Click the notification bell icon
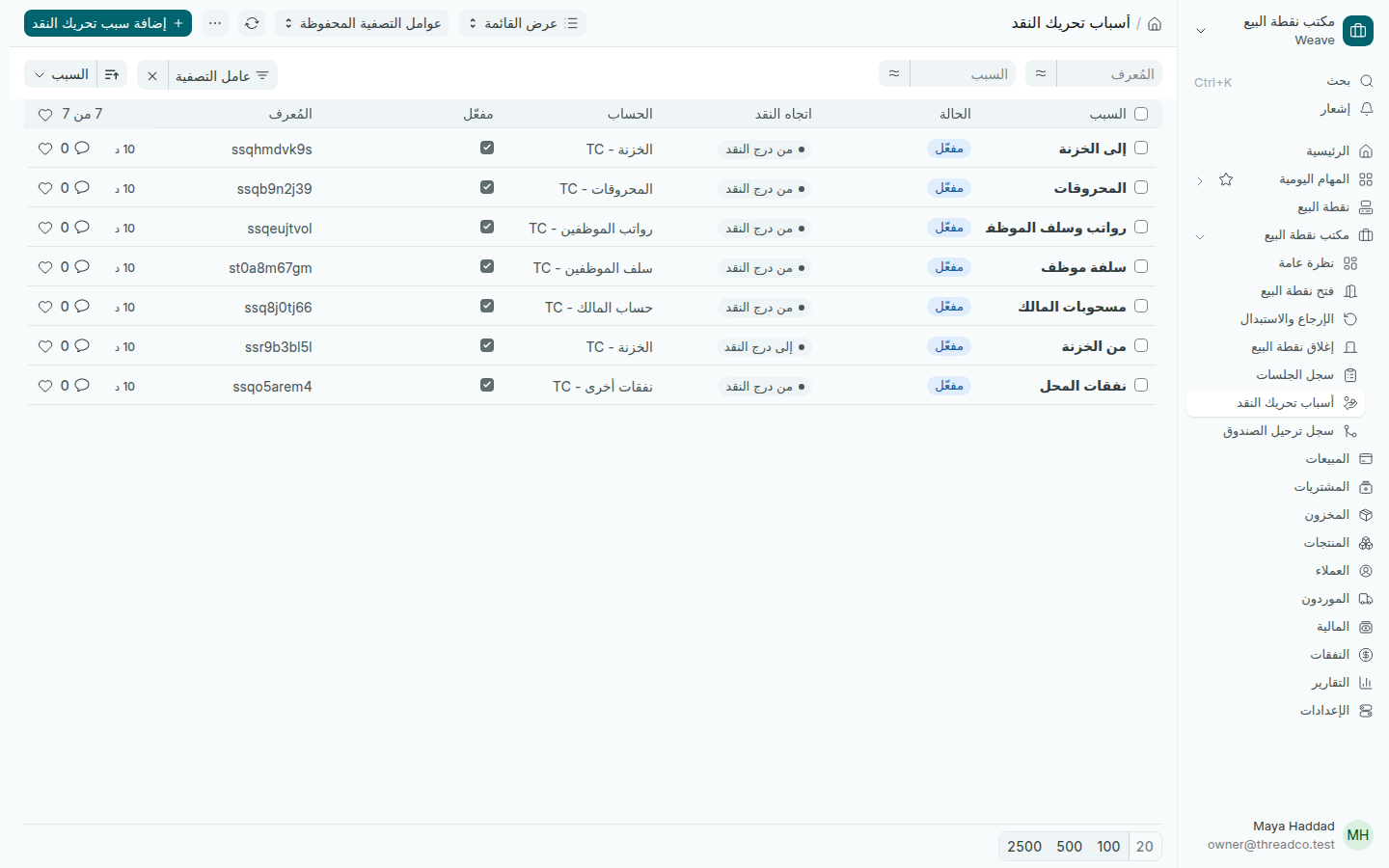Viewport: 1389px width, 868px height. tap(1366, 109)
